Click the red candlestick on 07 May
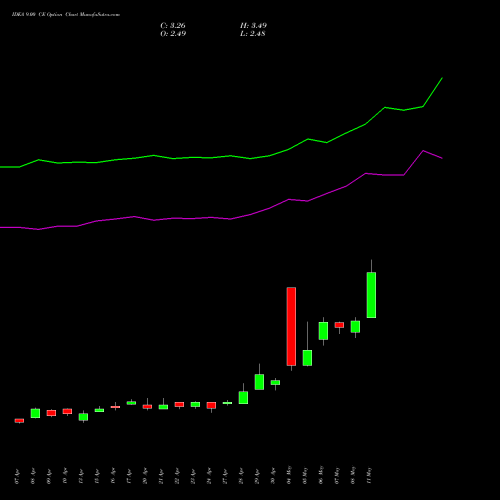 tap(339, 325)
